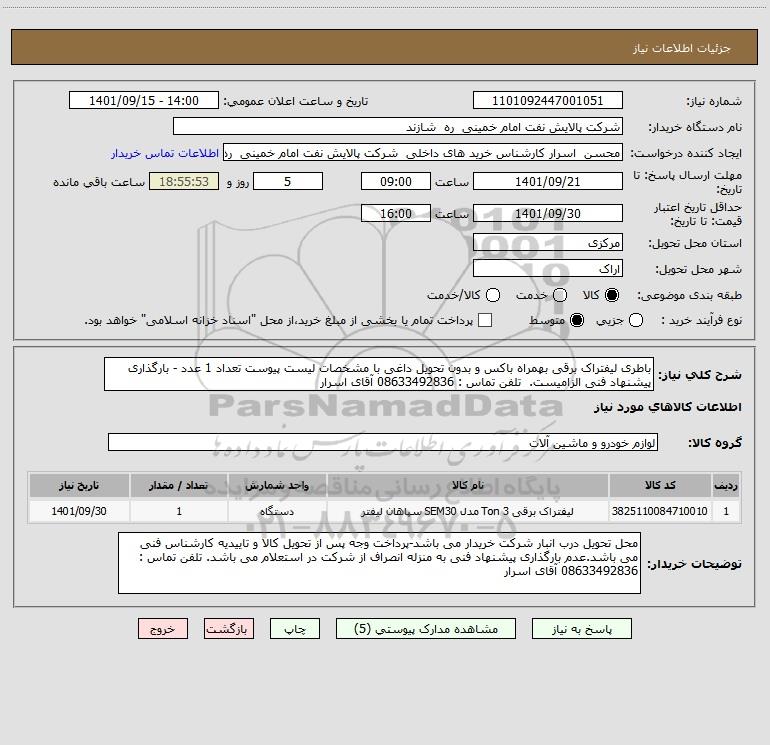Click price validity time 16:00
The height and width of the screenshot is (745, 770).
(396, 213)
